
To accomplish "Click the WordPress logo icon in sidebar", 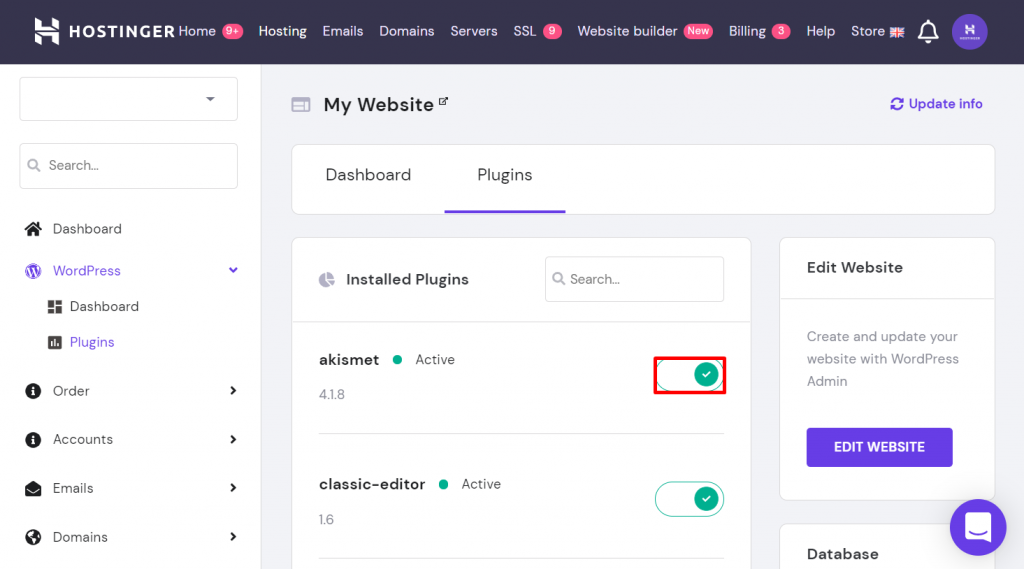I will tap(33, 271).
